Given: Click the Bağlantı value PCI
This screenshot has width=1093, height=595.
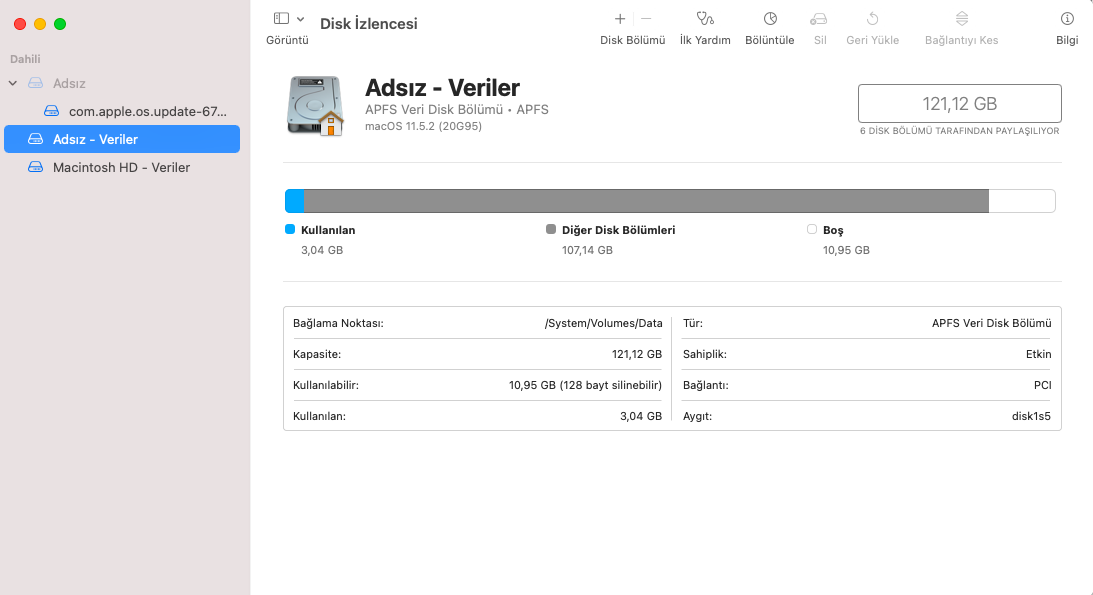Looking at the screenshot, I should 1043,385.
